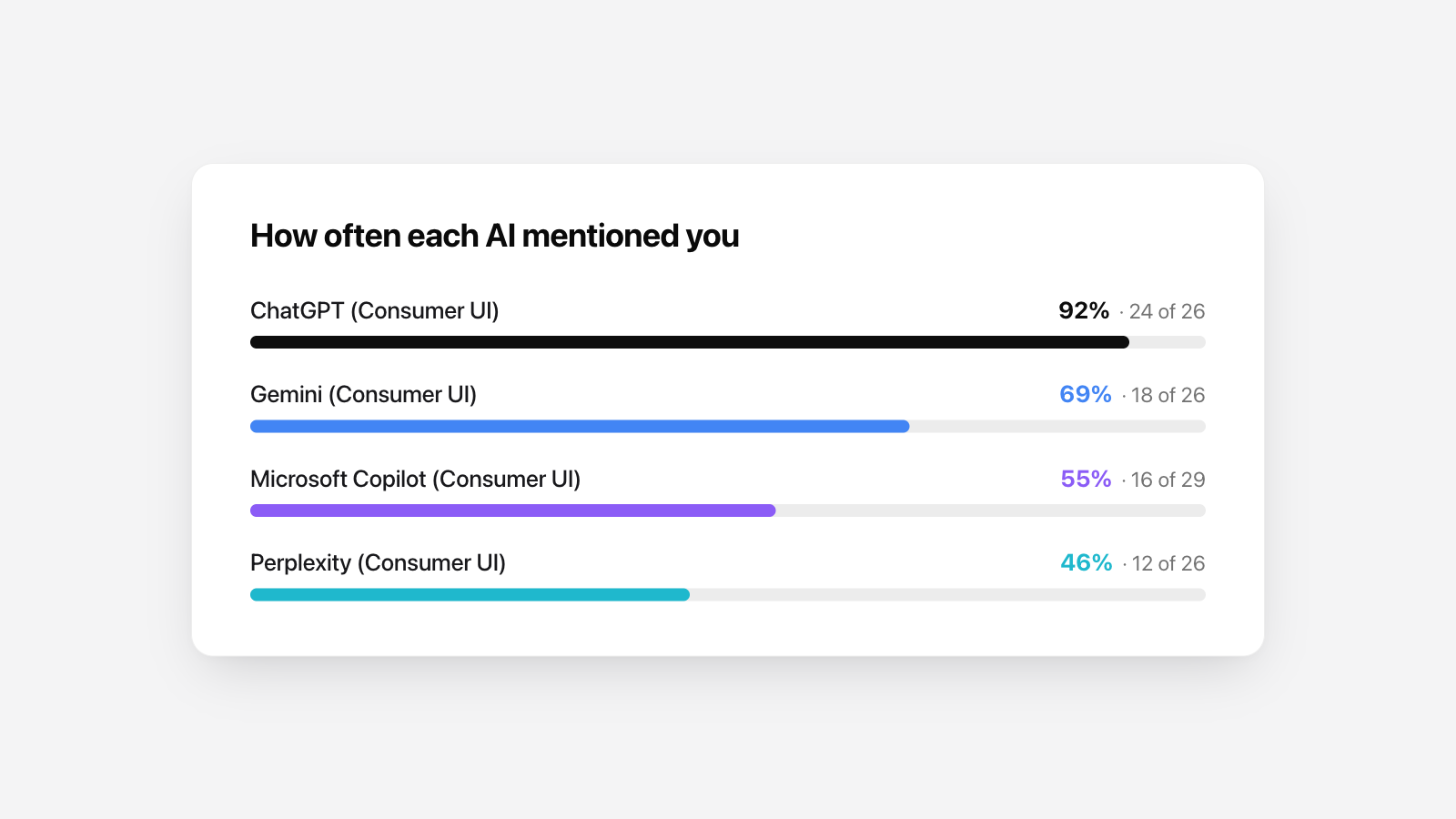This screenshot has width=1456, height=819.
Task: Select the ChatGPT (Consumer UI) label
Action: point(375,311)
